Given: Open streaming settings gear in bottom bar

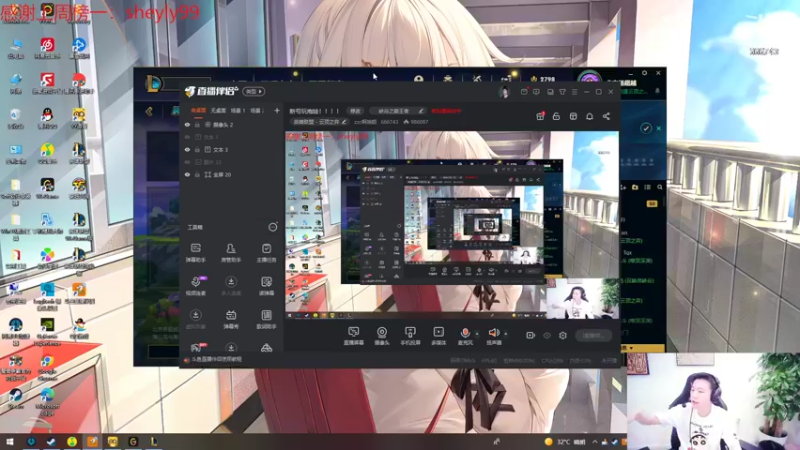Looking at the screenshot, I should click(563, 335).
